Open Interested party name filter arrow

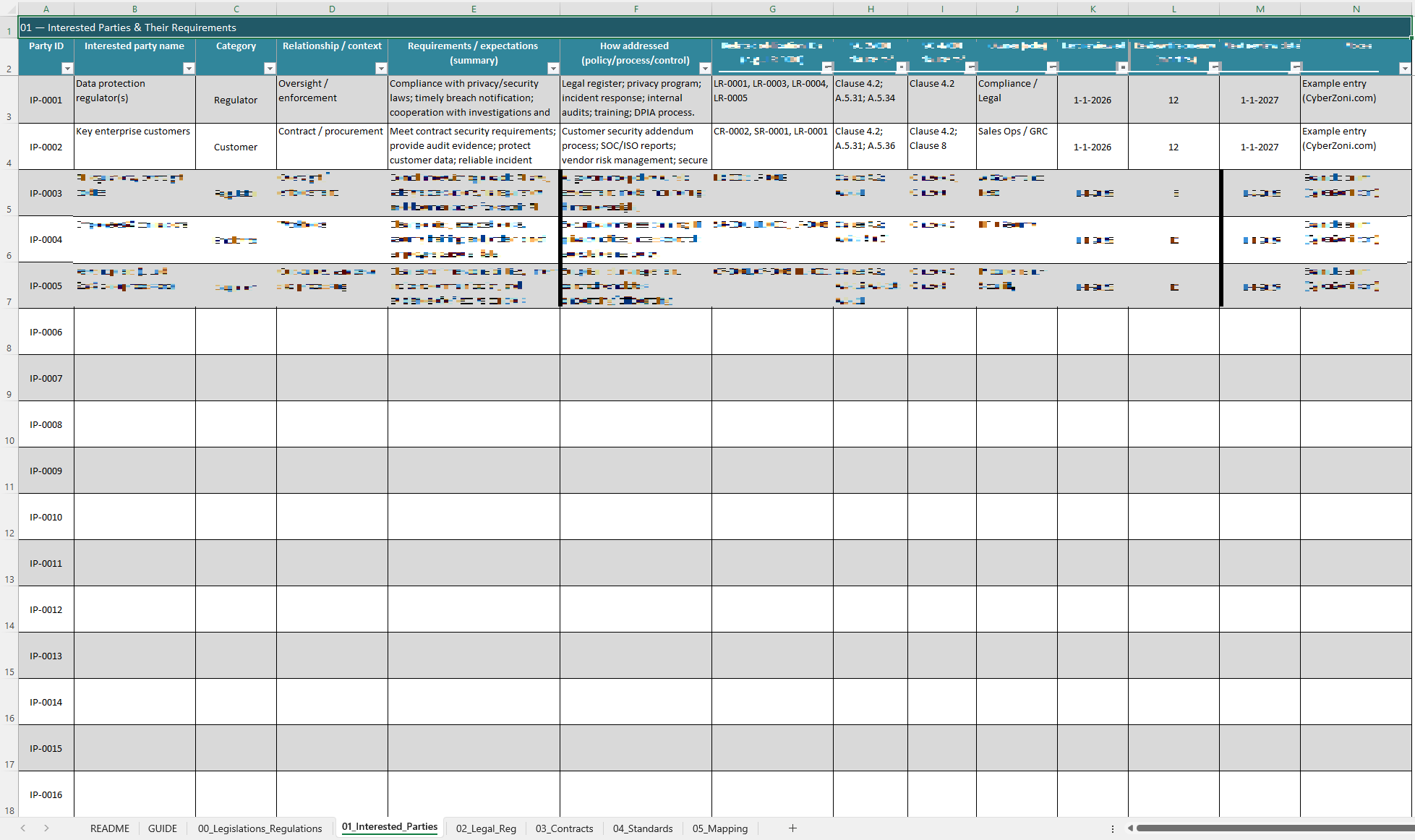pyautogui.click(x=189, y=68)
